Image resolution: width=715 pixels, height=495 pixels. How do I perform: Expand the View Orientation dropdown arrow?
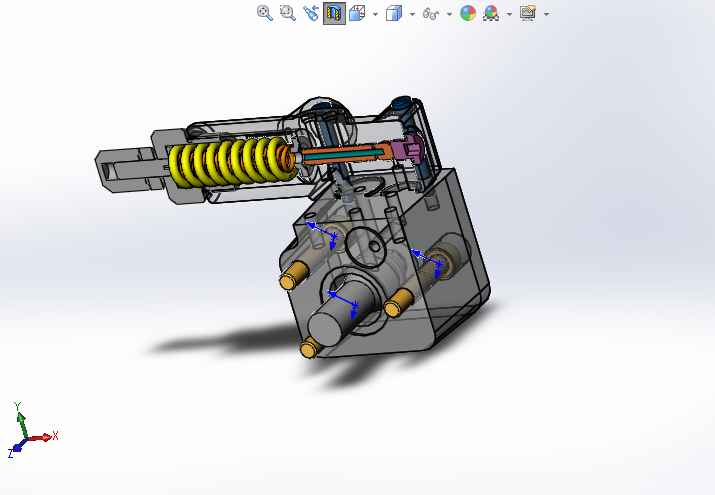point(376,14)
